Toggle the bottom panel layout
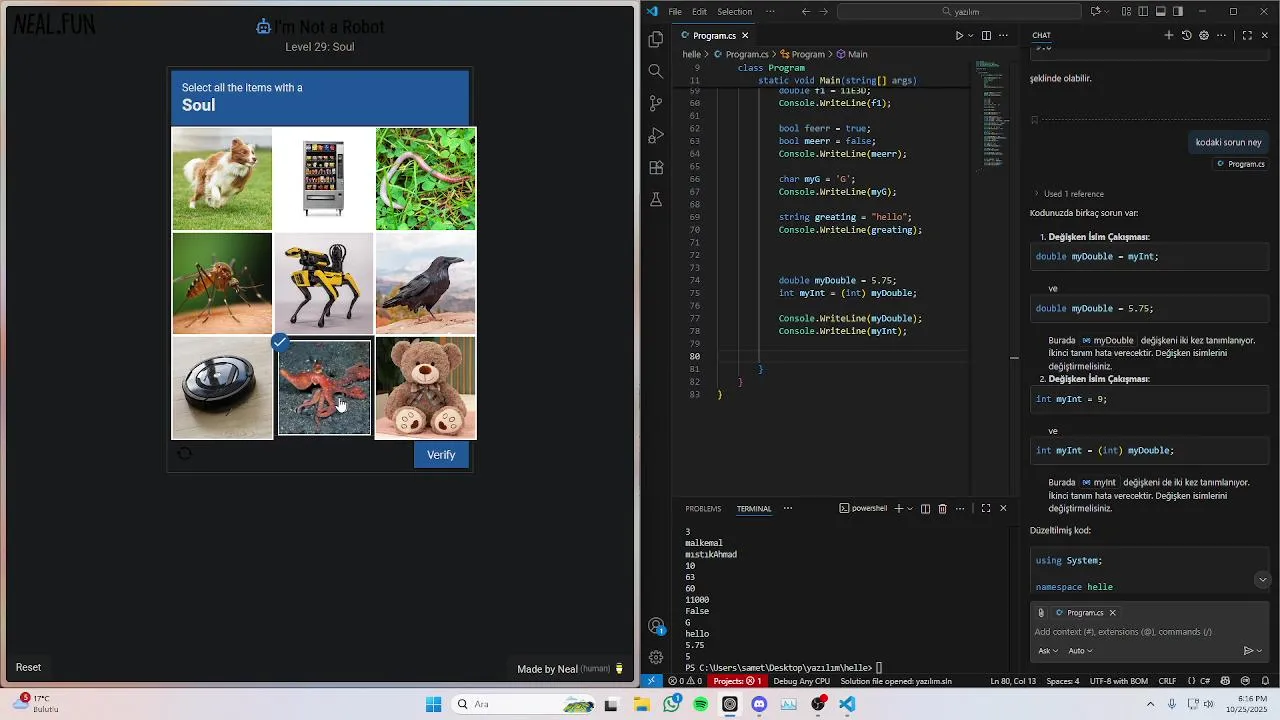This screenshot has width=1280, height=720. [x=1160, y=12]
